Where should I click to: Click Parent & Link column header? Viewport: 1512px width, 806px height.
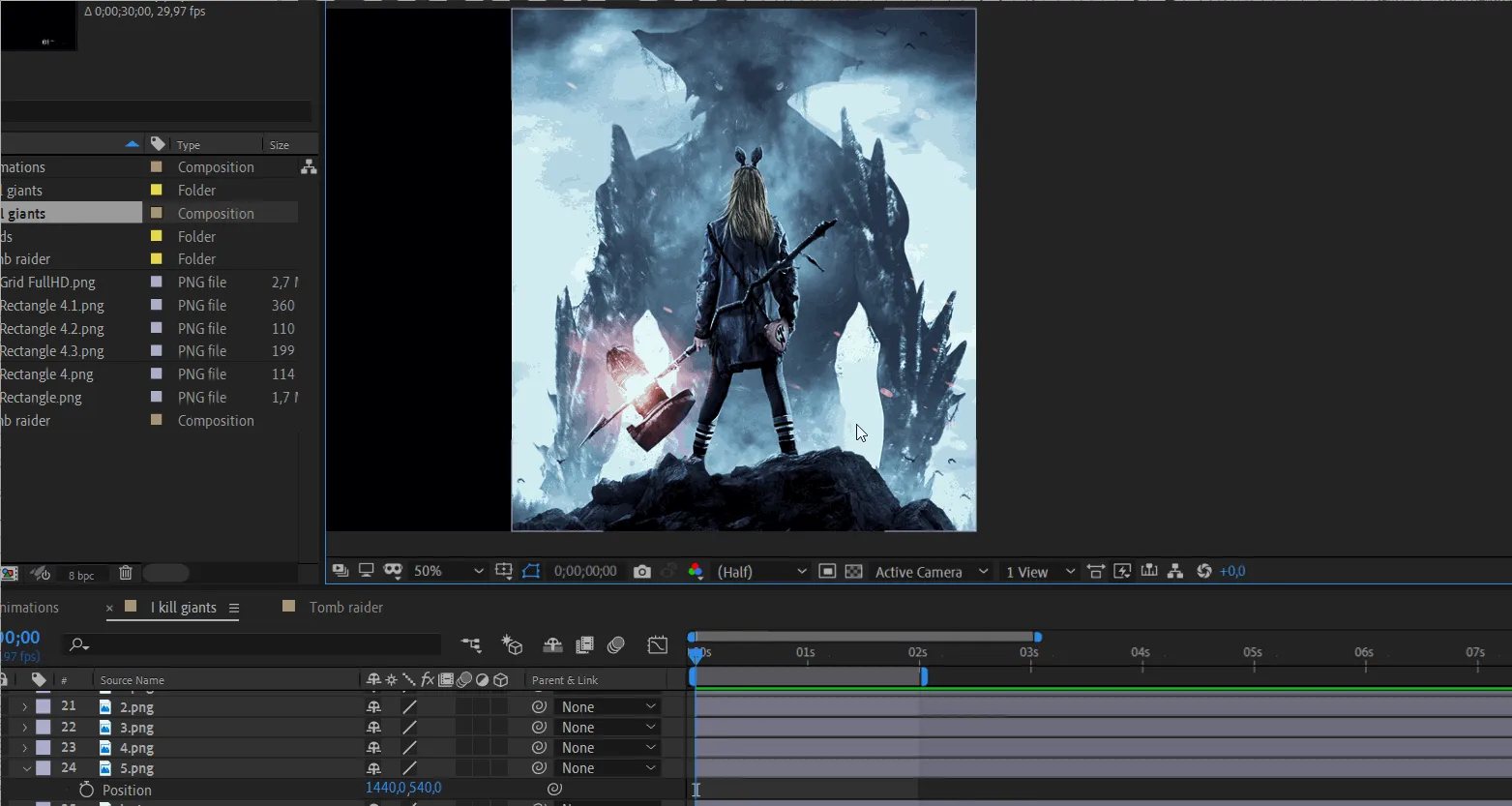565,680
